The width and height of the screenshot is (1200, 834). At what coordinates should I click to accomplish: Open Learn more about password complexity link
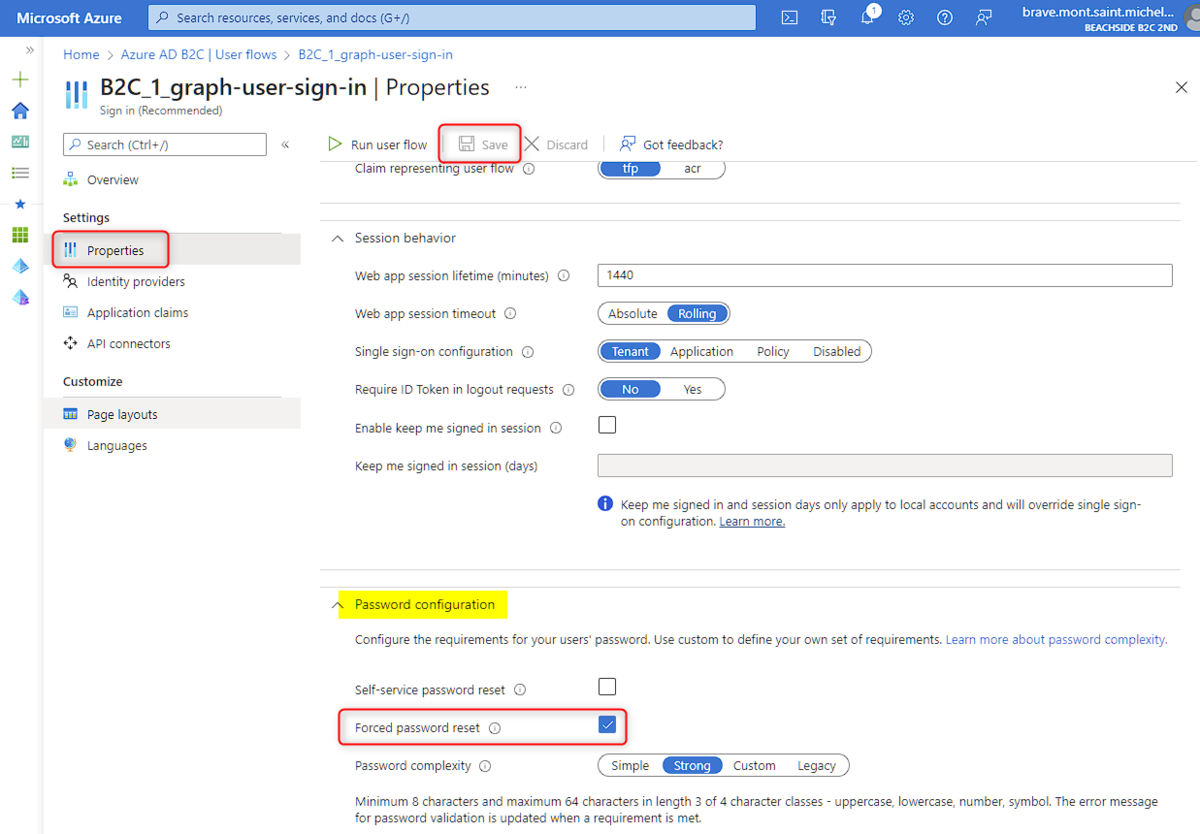[1056, 639]
